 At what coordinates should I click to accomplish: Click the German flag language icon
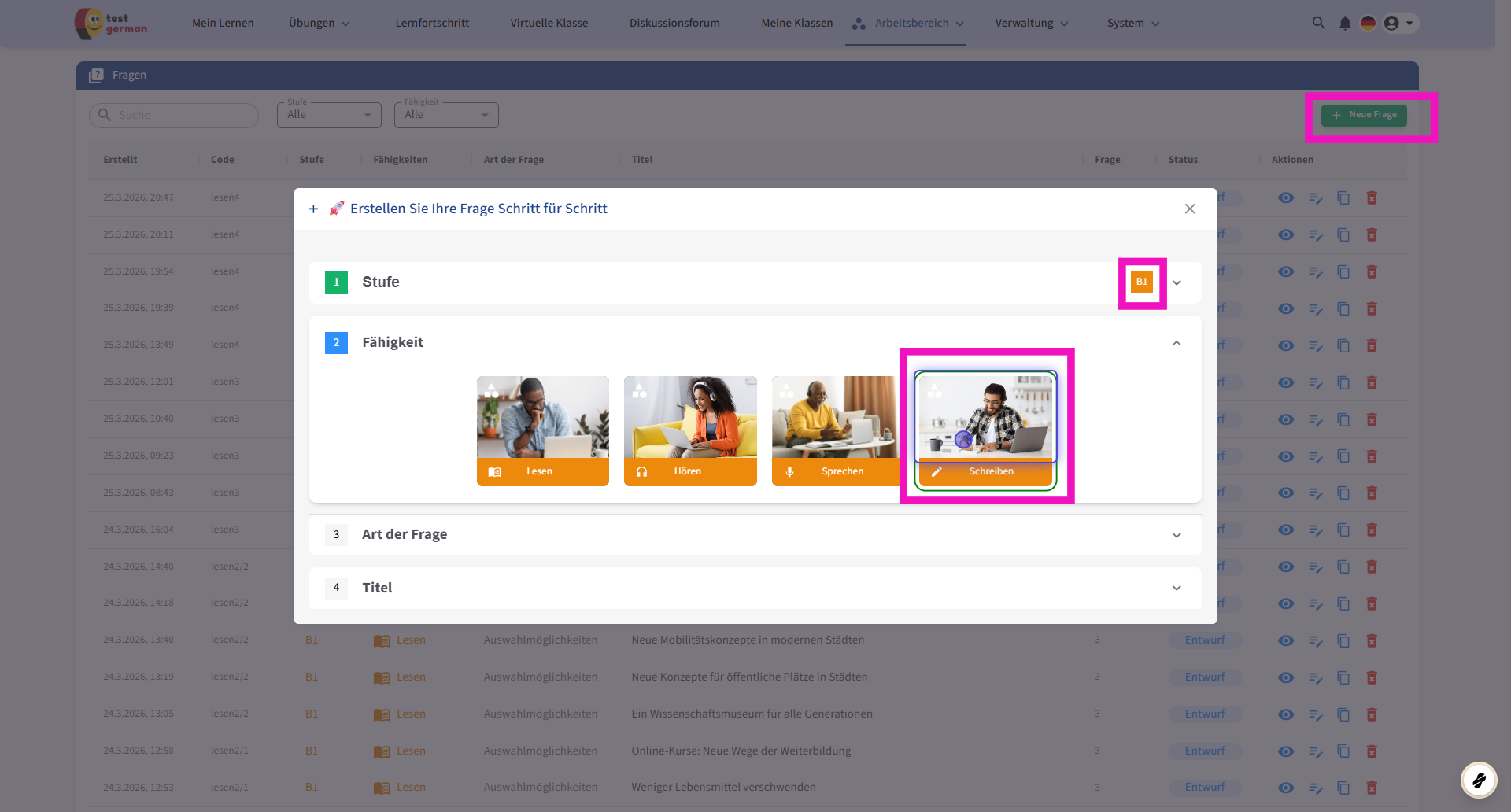[x=1369, y=23]
